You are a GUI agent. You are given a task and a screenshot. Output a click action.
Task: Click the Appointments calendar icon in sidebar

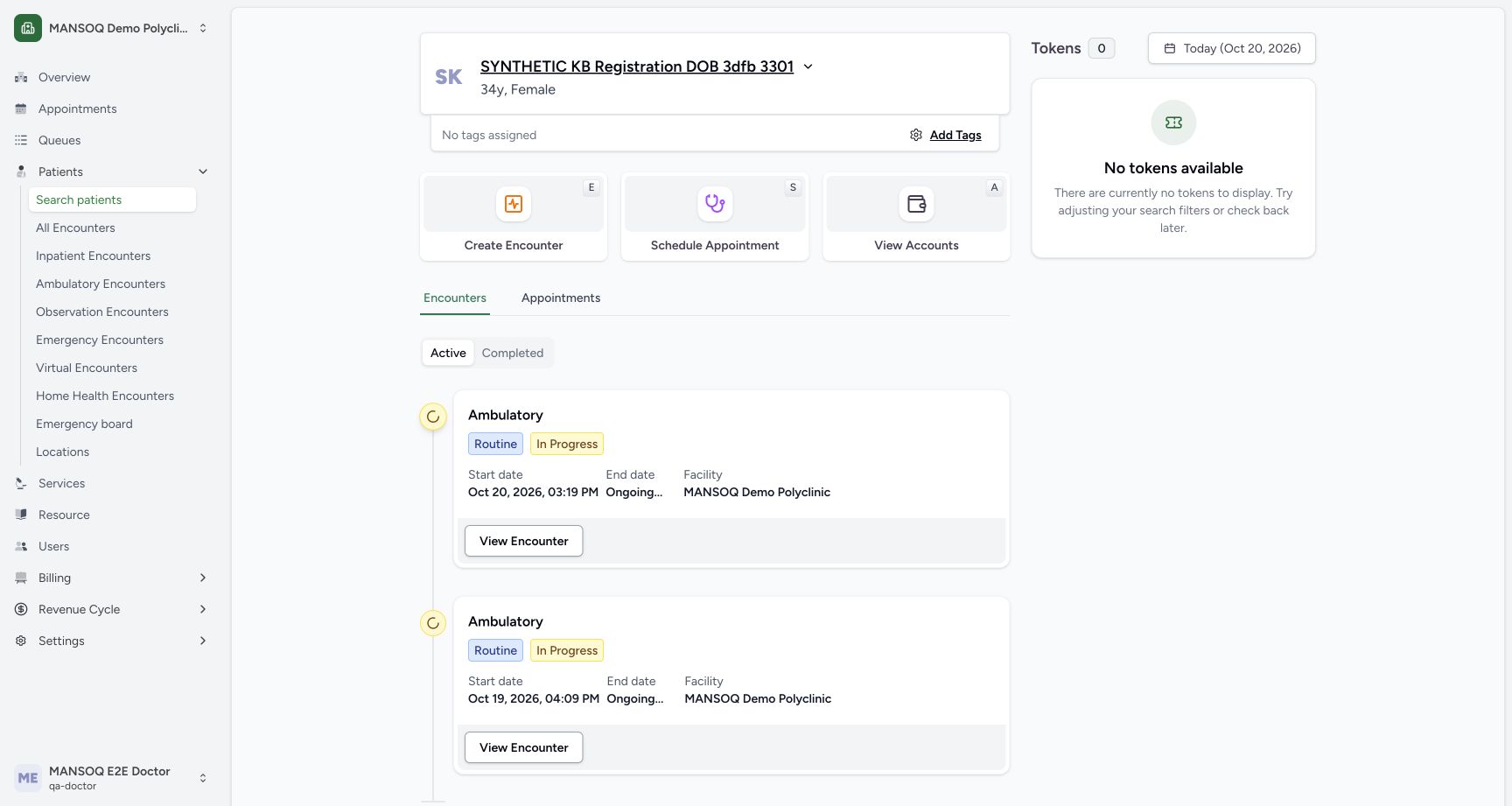pos(21,109)
